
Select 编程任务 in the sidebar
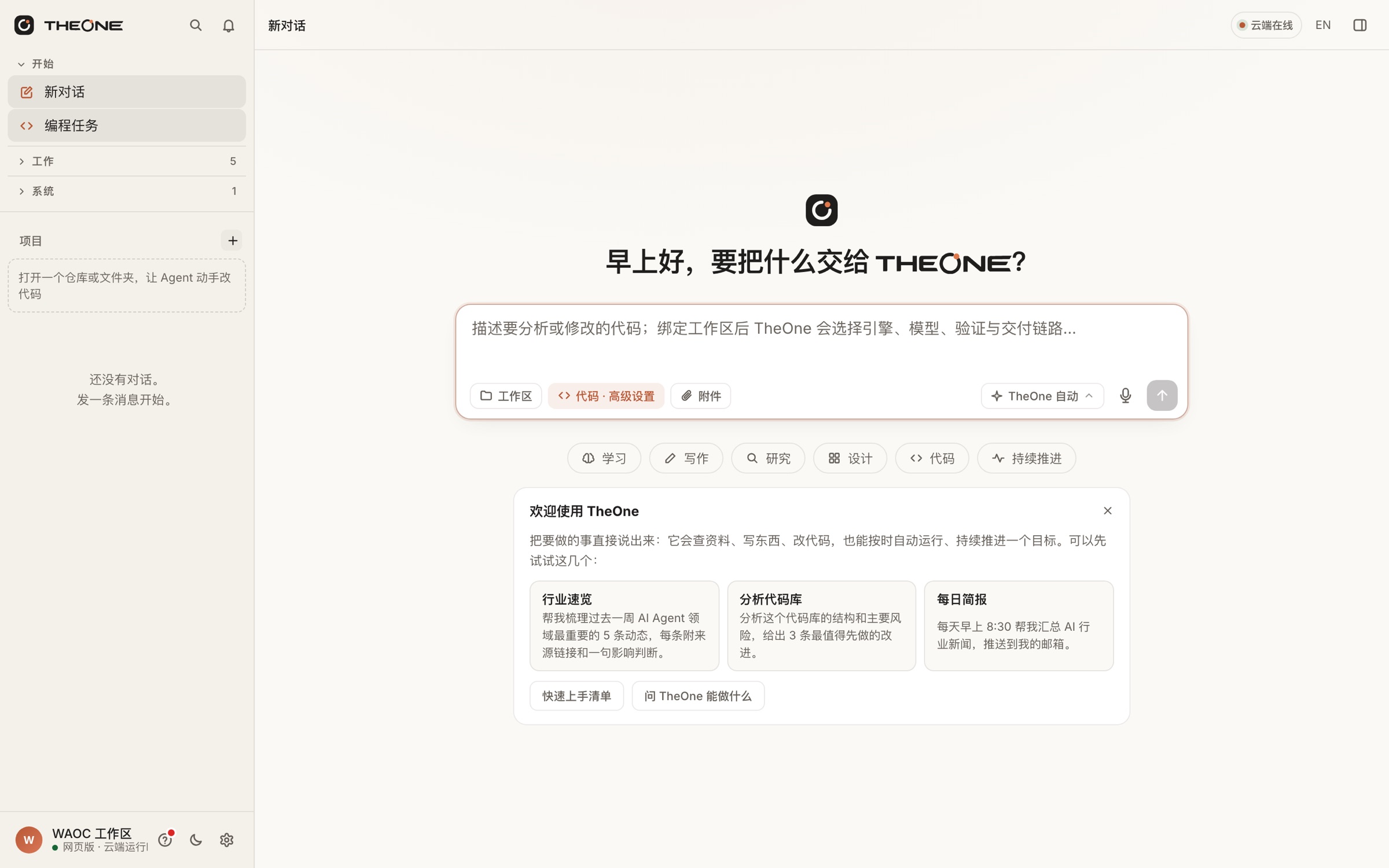click(127, 126)
